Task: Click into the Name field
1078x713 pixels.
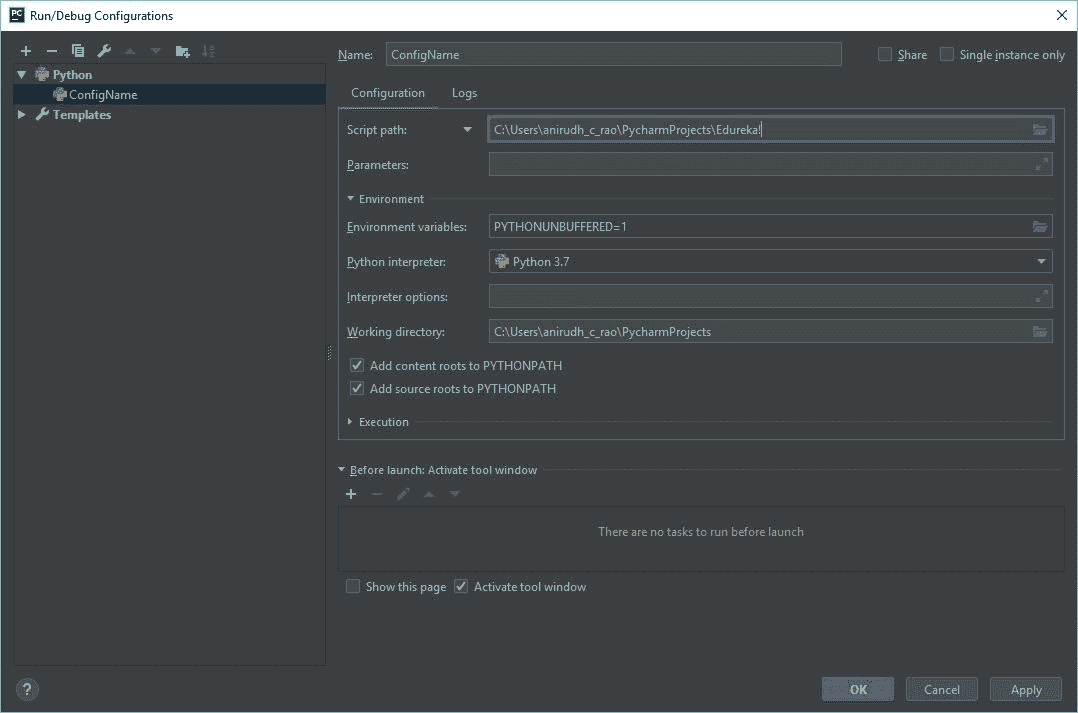Action: tap(613, 54)
